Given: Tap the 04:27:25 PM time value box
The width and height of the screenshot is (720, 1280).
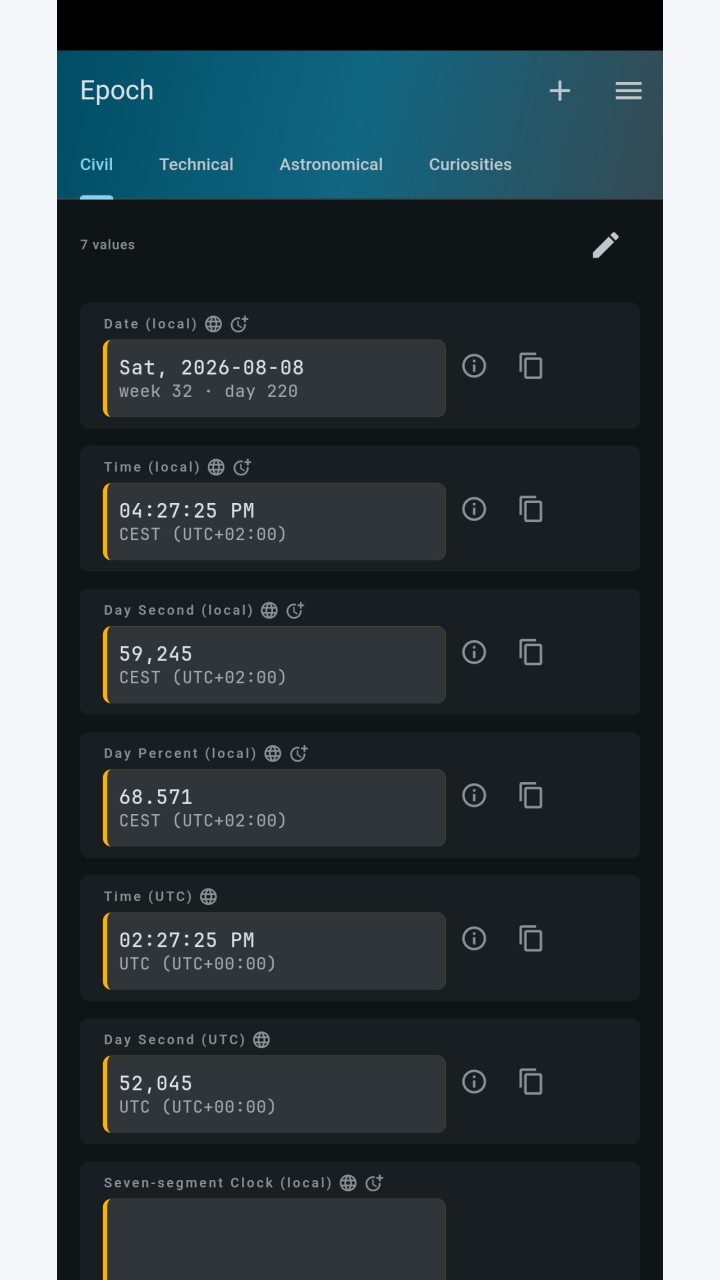Looking at the screenshot, I should tap(275, 521).
